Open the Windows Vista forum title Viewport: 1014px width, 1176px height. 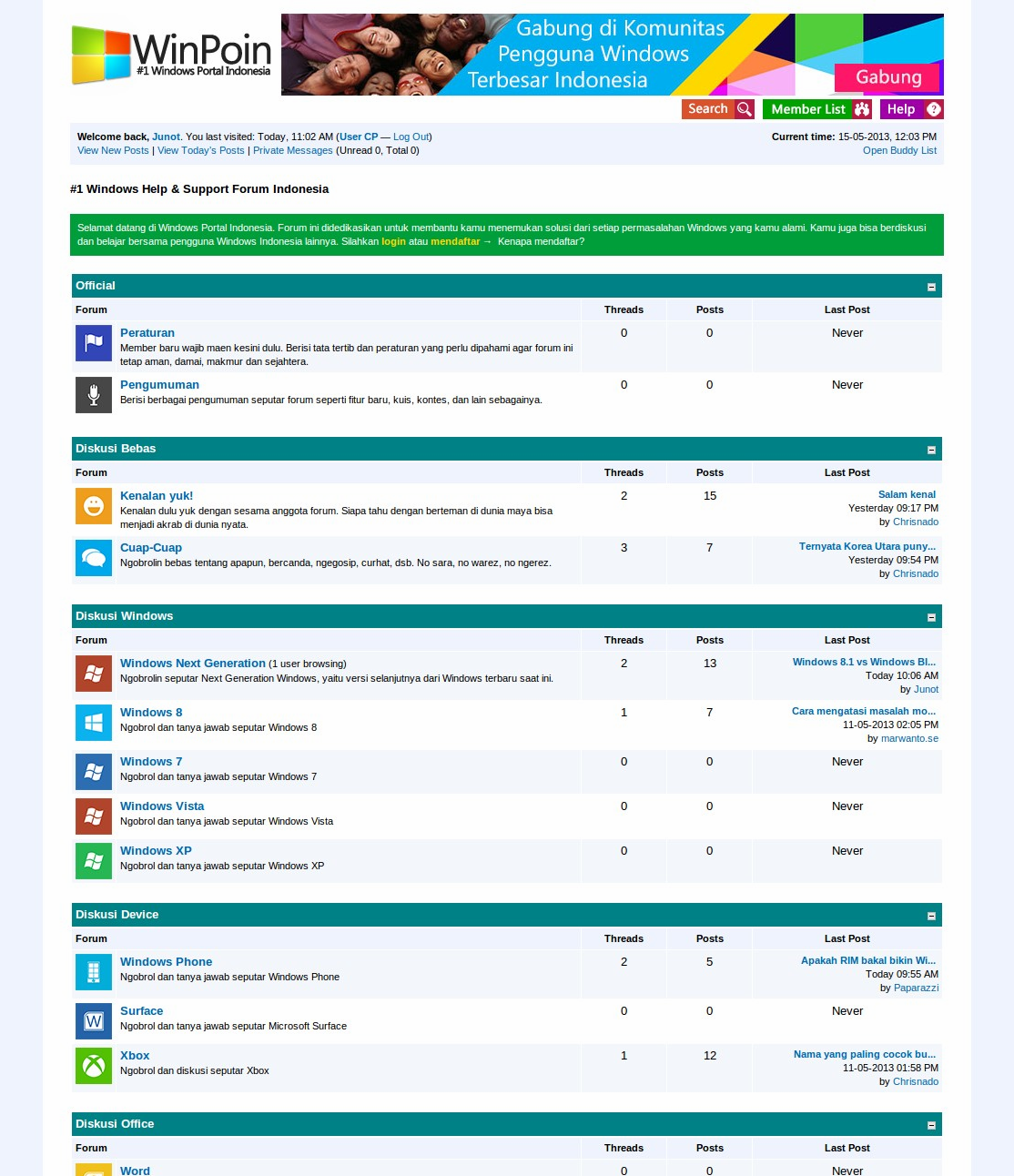[162, 806]
